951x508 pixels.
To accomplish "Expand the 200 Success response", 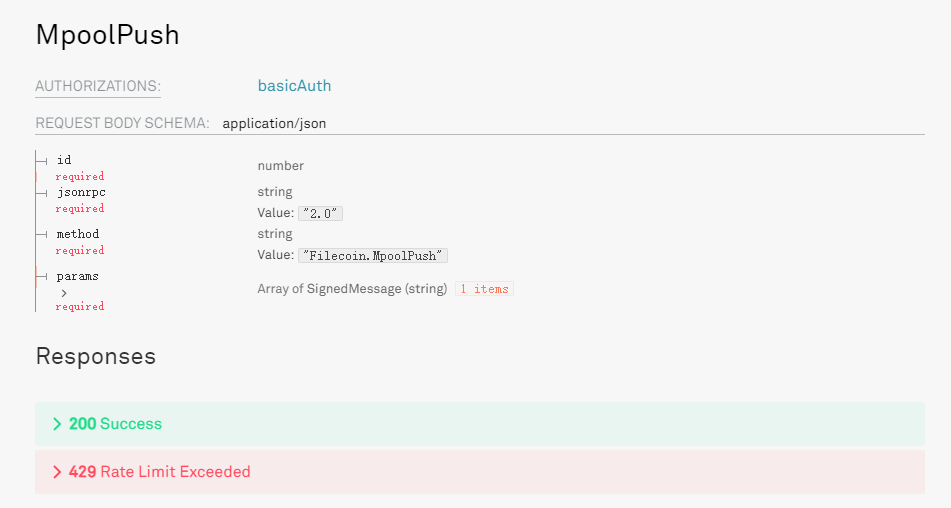I will 480,424.
